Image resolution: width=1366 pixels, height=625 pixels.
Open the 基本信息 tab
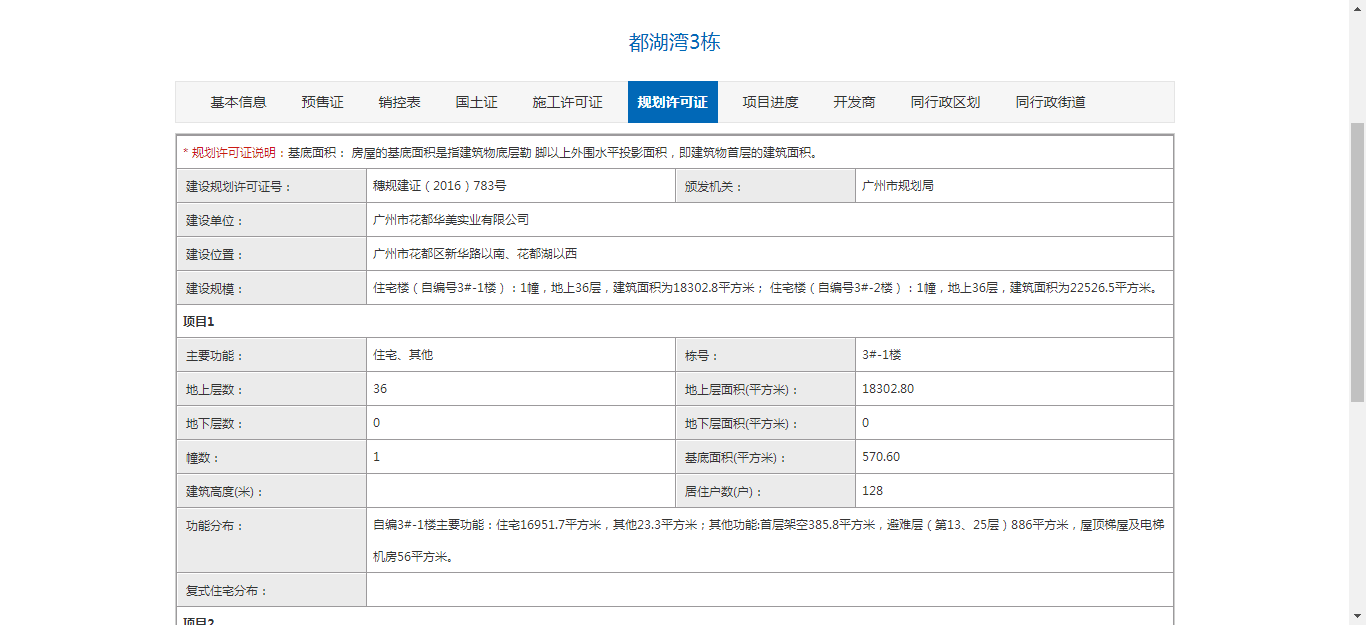(238, 102)
